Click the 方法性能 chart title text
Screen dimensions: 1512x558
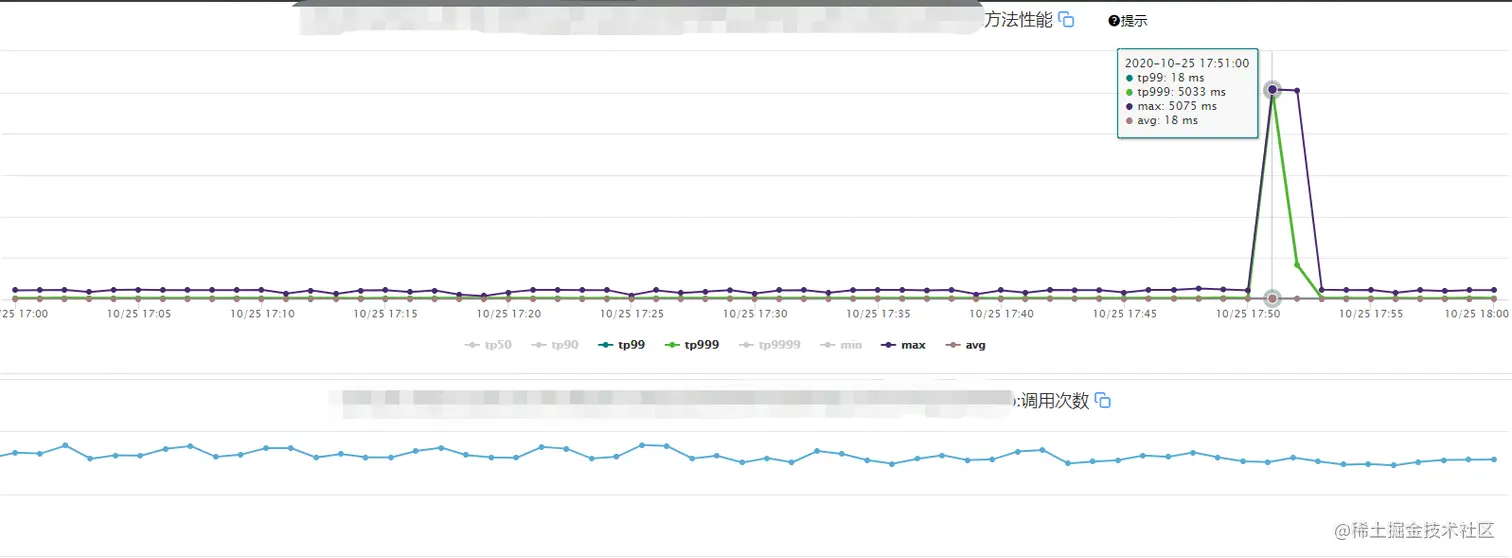[1019, 20]
